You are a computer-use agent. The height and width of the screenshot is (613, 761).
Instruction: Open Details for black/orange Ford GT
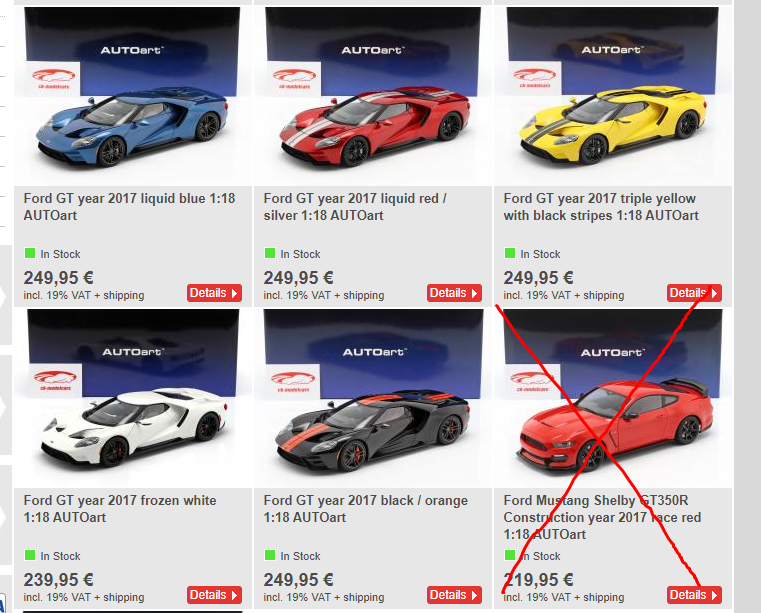[x=454, y=595]
